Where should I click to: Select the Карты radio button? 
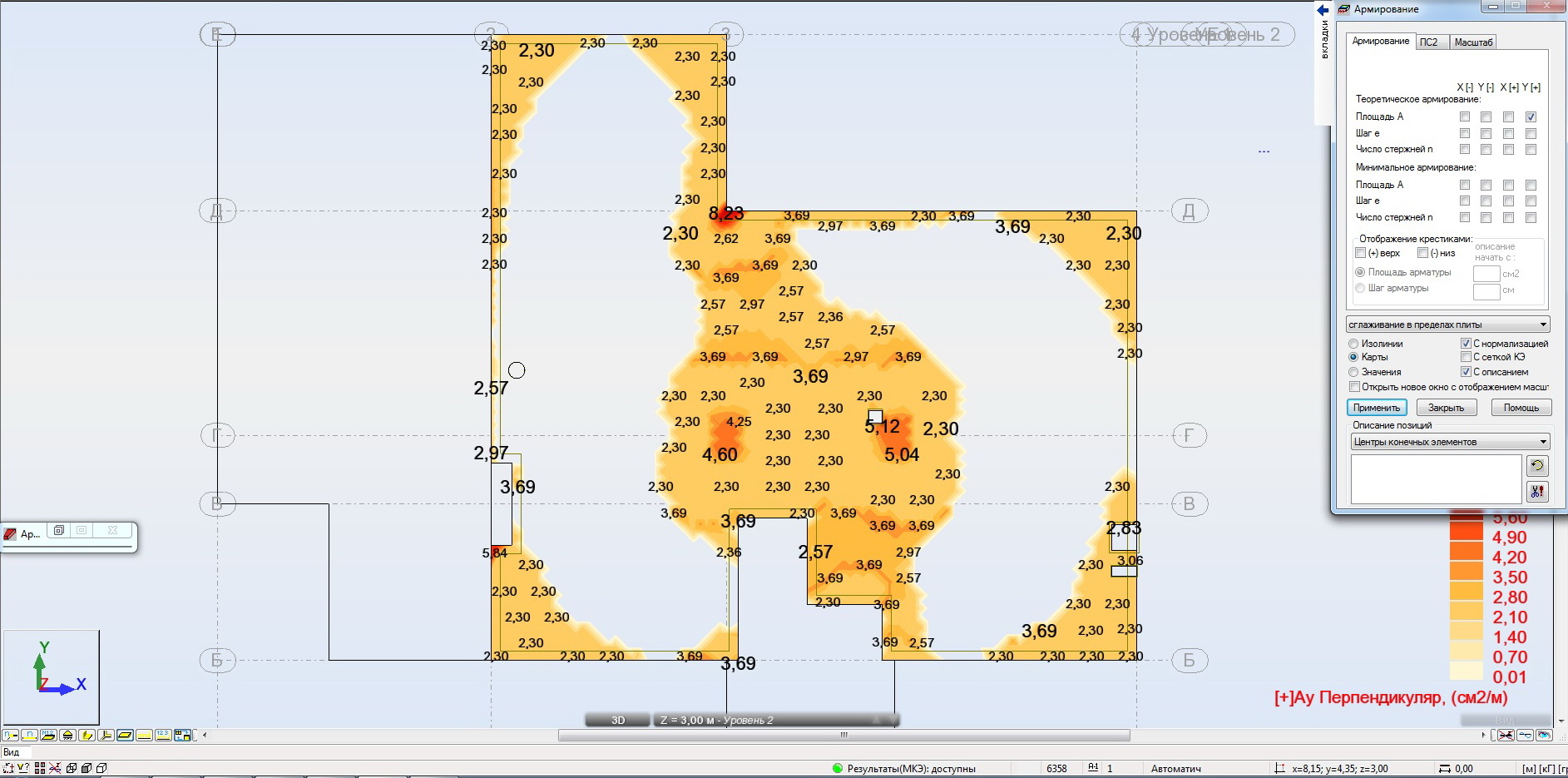[1353, 357]
